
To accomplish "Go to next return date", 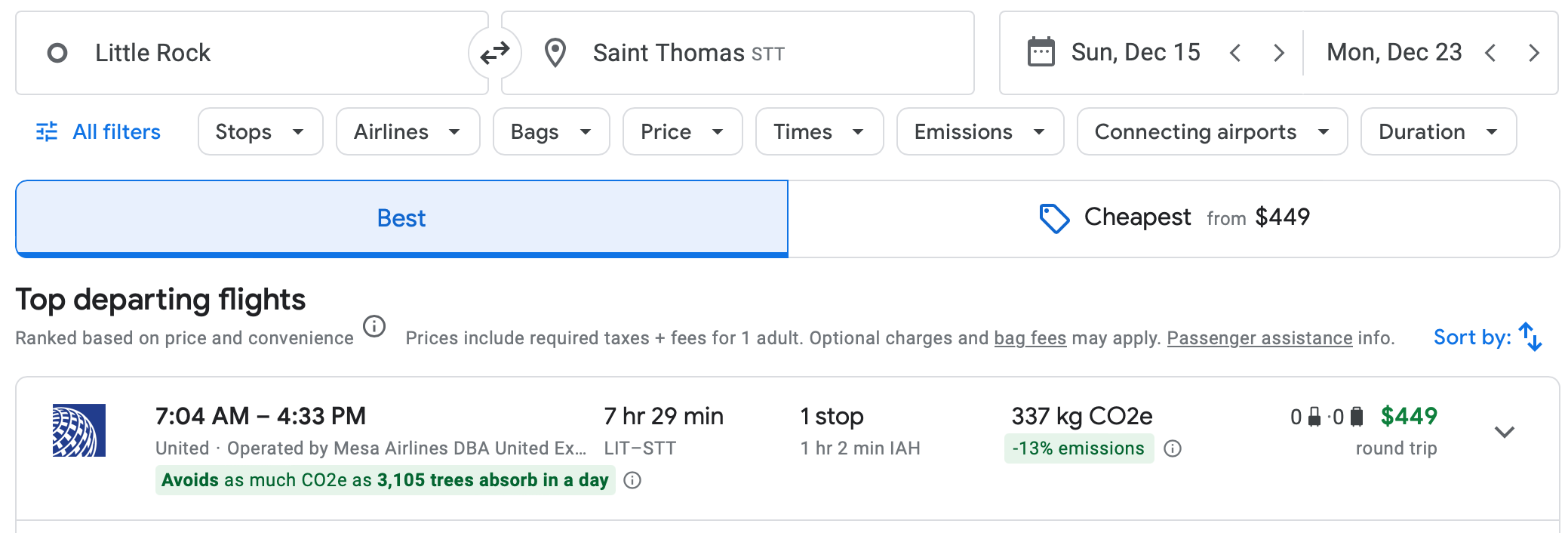I will (x=1534, y=53).
